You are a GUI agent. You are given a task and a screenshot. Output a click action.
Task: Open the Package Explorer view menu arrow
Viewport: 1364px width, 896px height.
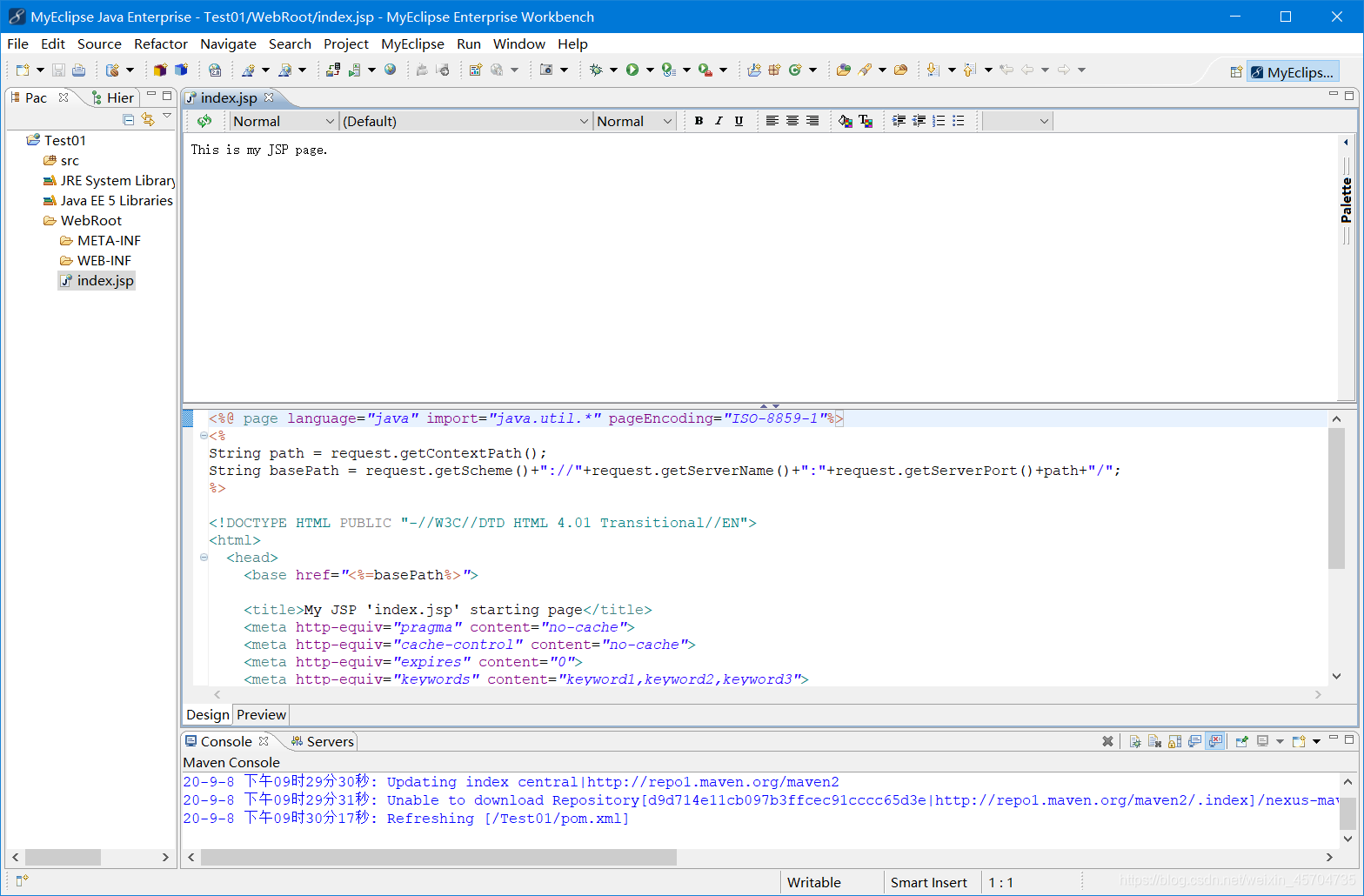(167, 117)
